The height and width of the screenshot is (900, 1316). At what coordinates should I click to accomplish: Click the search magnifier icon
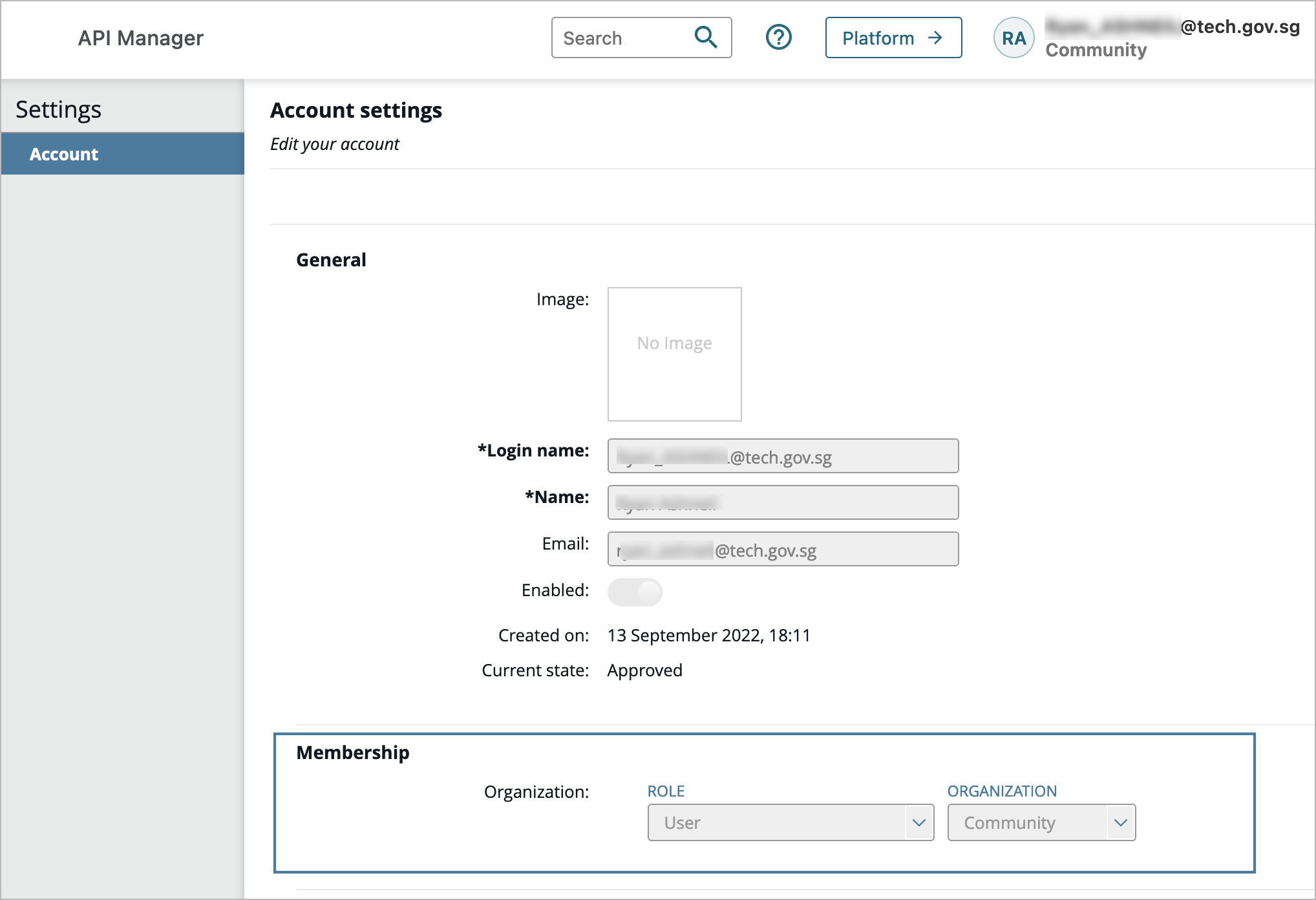coord(706,37)
